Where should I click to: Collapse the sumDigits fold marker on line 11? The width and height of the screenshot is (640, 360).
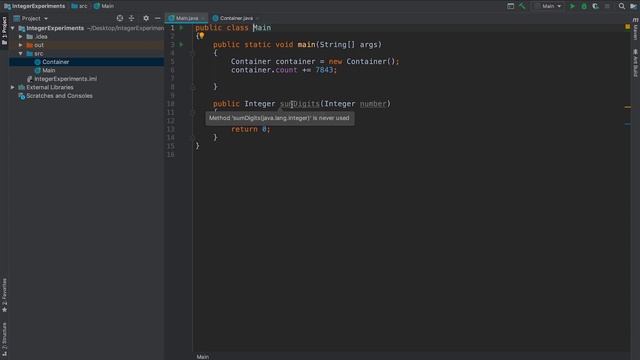pos(193,112)
